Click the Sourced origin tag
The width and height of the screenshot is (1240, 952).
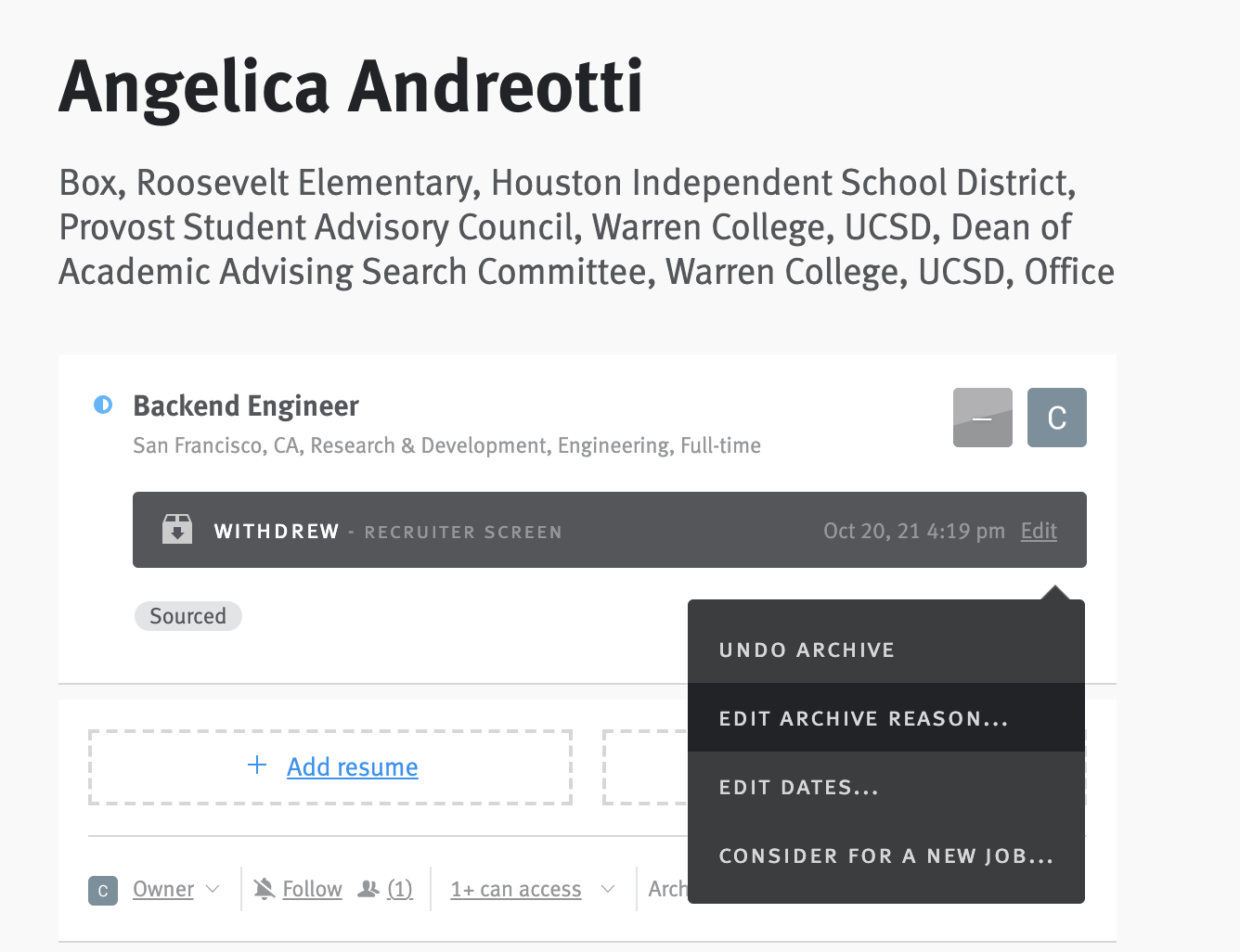(187, 615)
